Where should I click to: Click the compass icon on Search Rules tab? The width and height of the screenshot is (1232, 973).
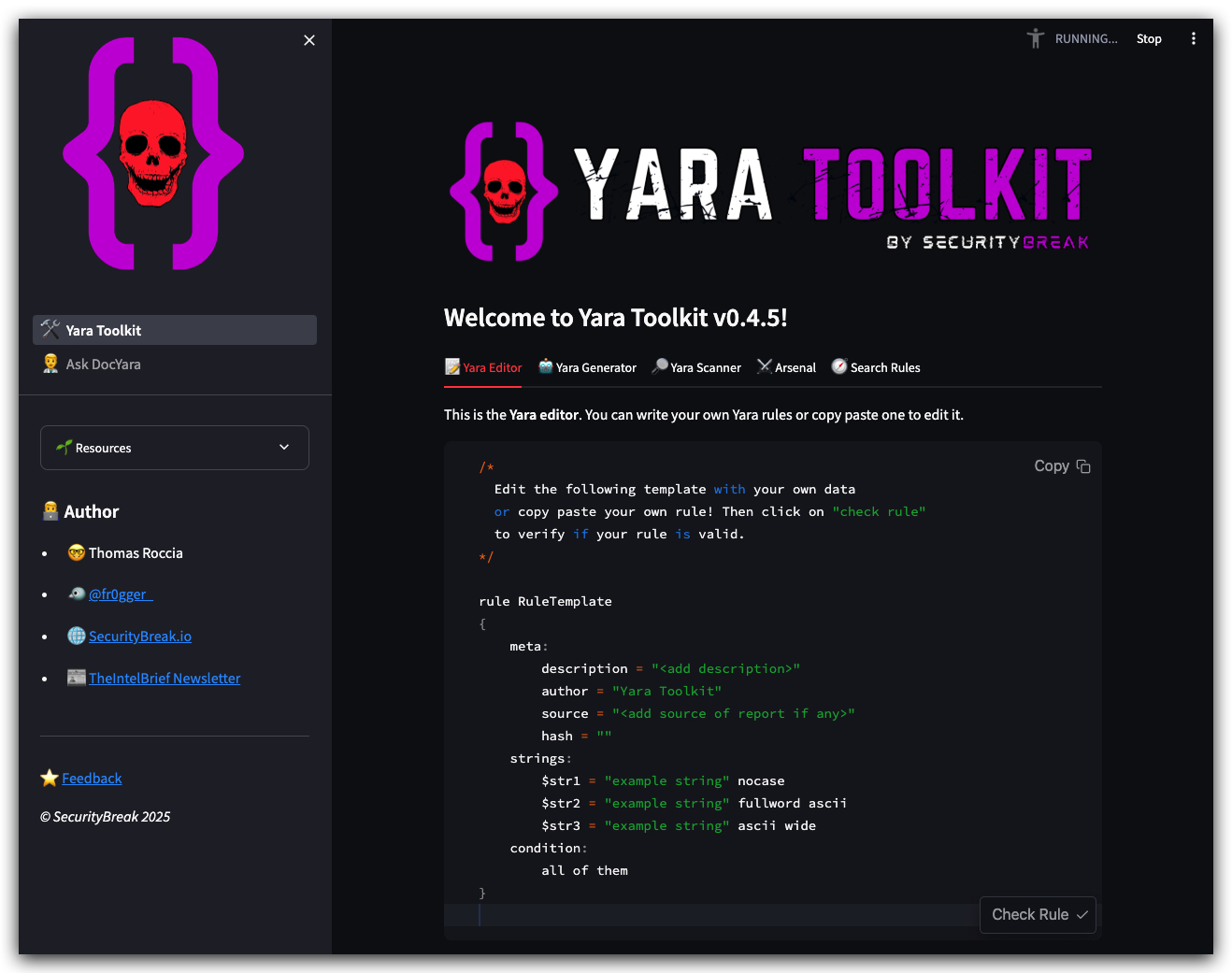(839, 366)
